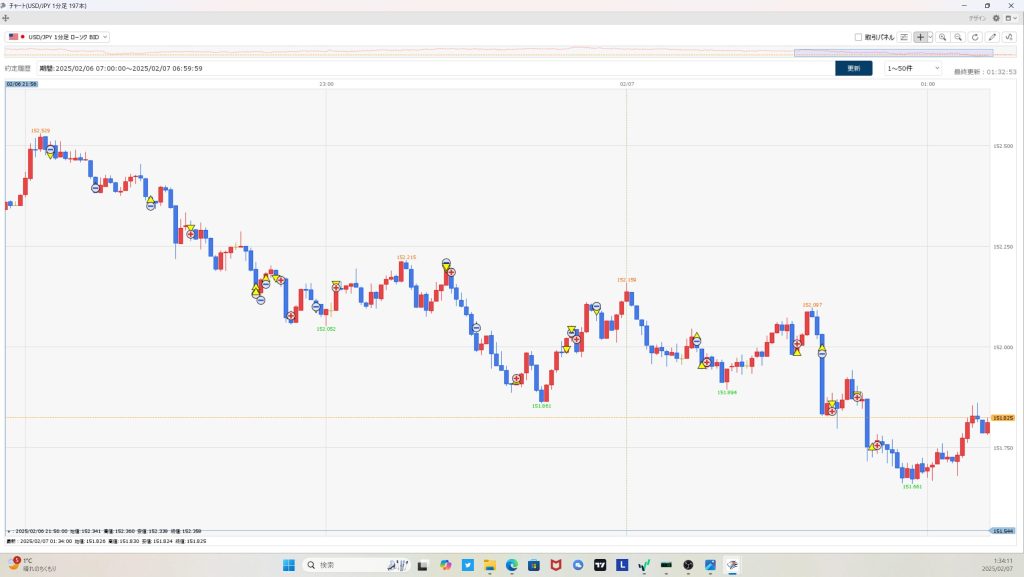
Task: Open the gear settings icon
Action: [996, 18]
